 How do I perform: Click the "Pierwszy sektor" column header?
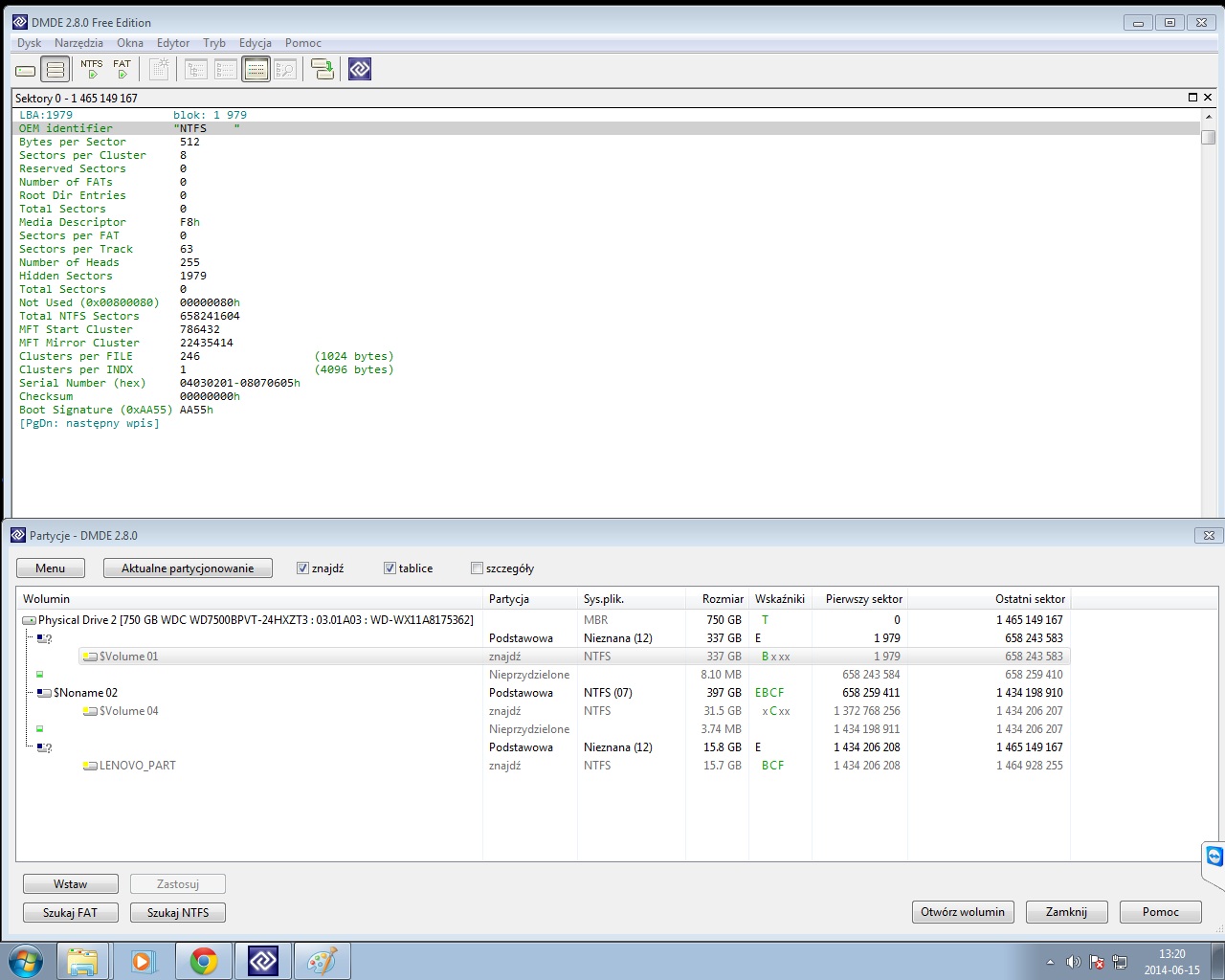tap(862, 599)
